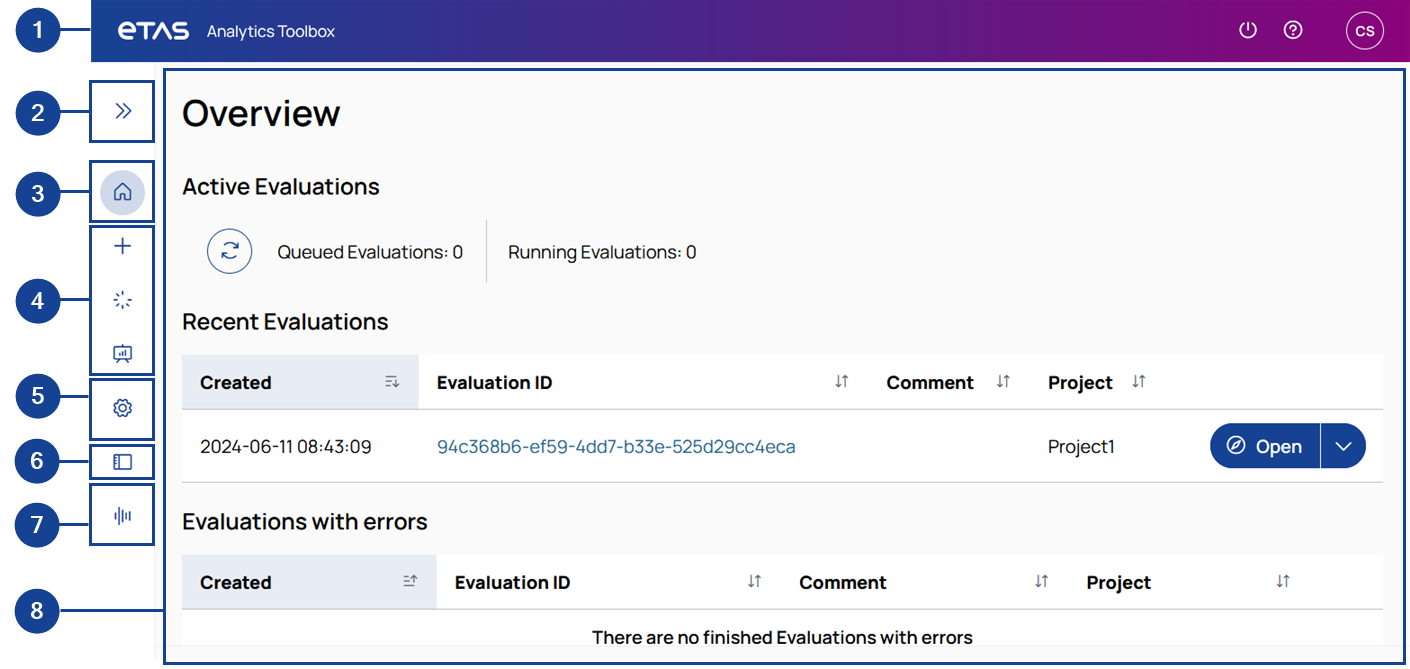This screenshot has width=1410, height=669.
Task: Open the running evaluations spinner icon
Action: click(122, 300)
